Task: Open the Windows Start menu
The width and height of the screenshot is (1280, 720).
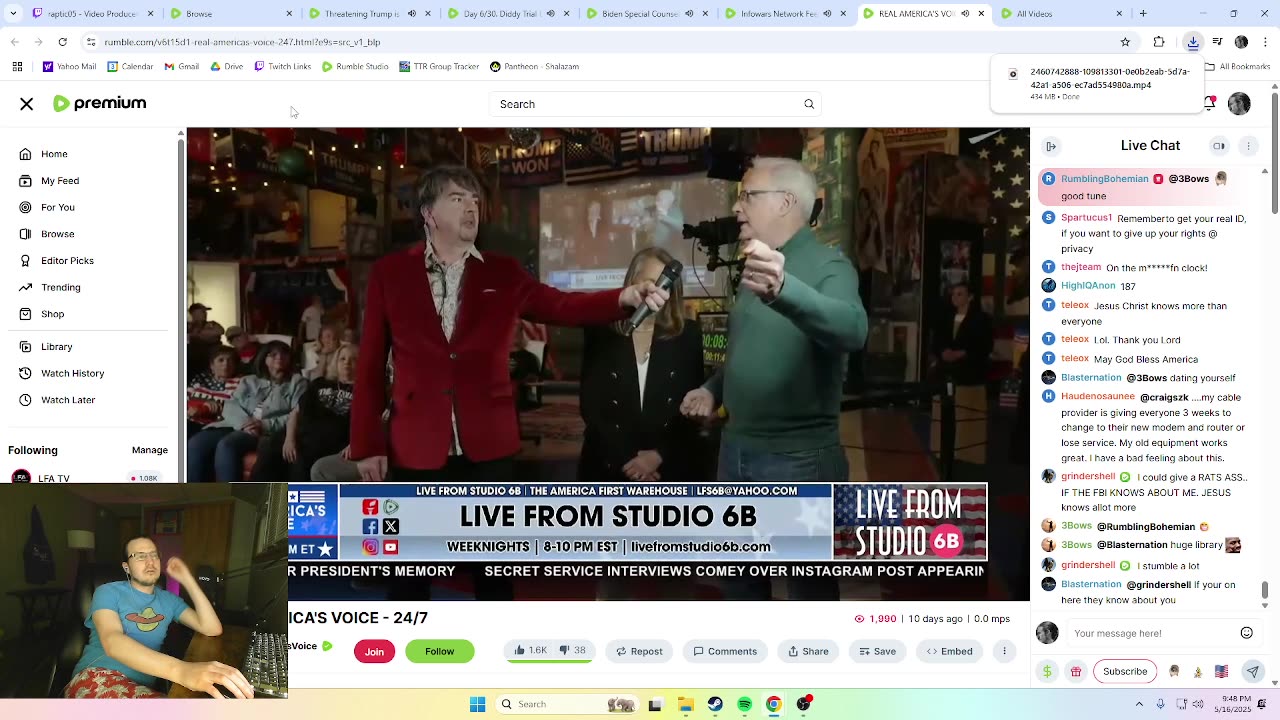Action: pos(478,704)
